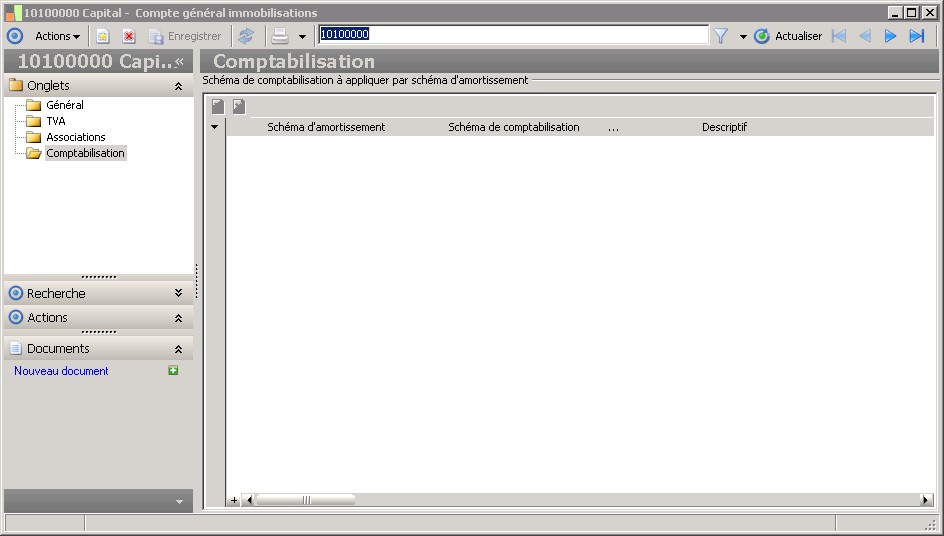Click the horizontal scrollbar left arrow
The height and width of the screenshot is (536, 944).
pos(250,500)
